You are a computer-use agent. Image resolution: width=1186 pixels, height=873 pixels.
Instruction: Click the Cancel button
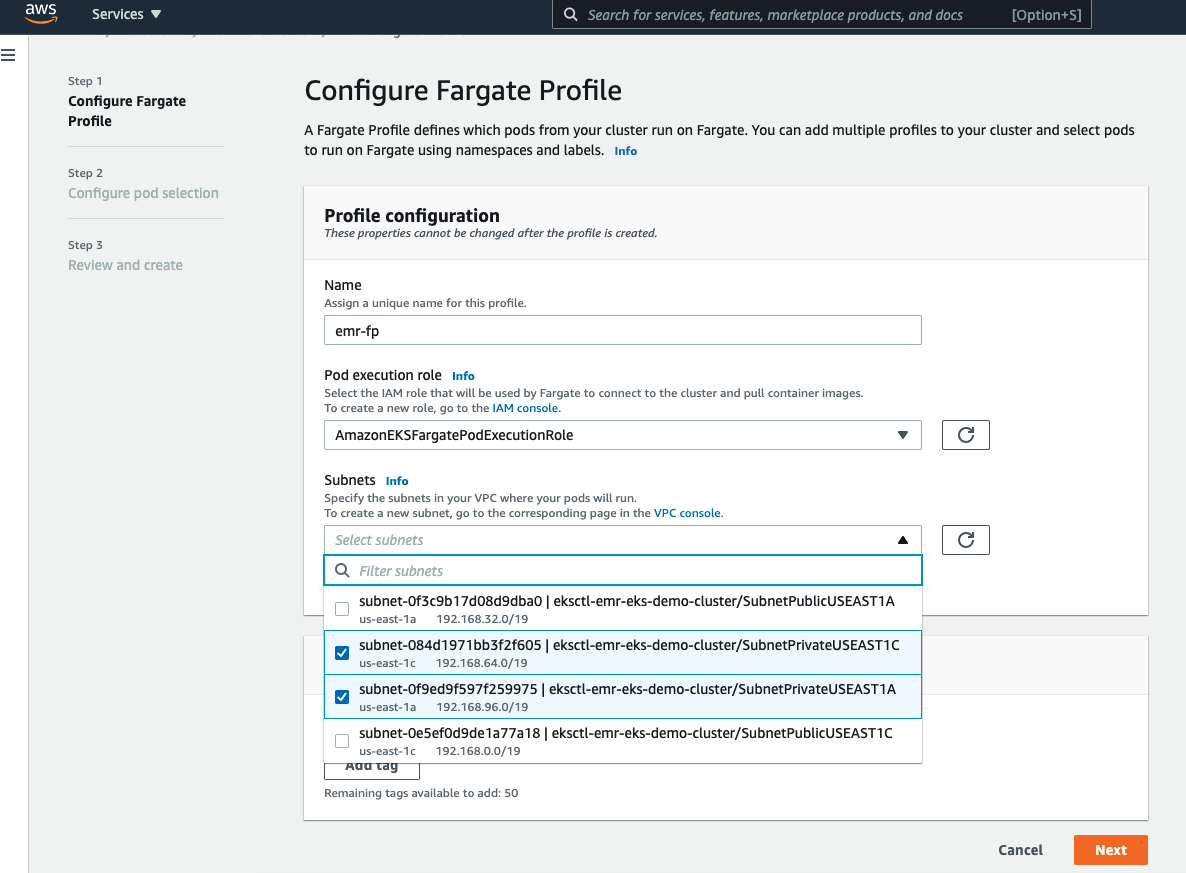pos(1020,849)
